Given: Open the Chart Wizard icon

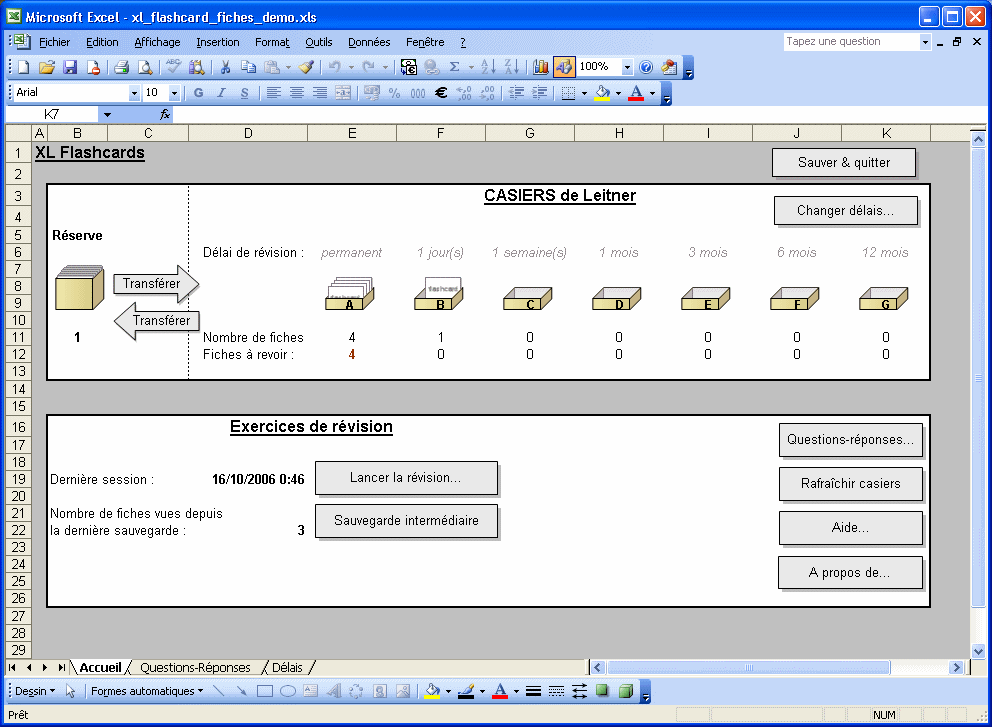Looking at the screenshot, I should coord(540,67).
